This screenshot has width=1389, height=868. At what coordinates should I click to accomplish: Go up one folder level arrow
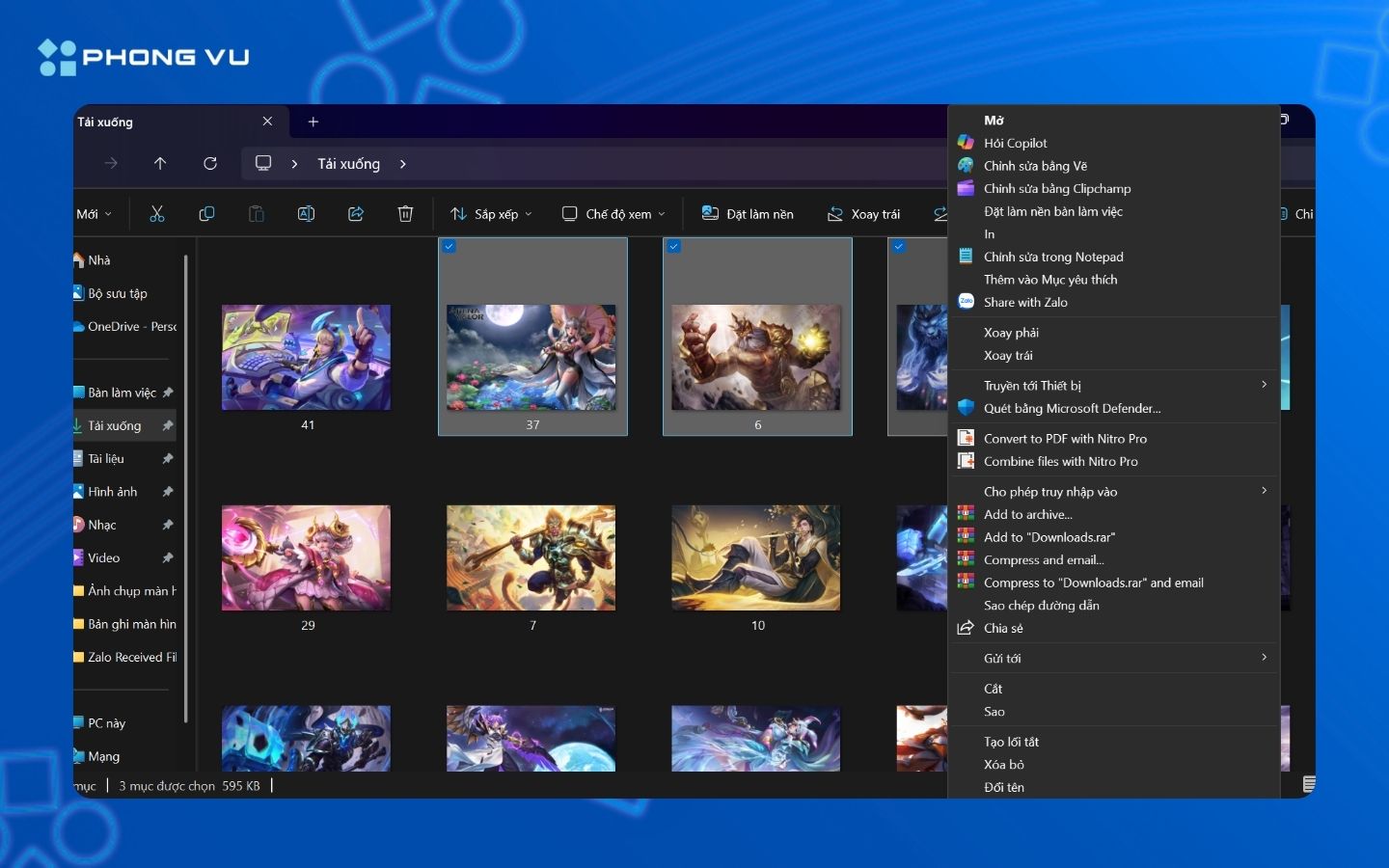[160, 164]
